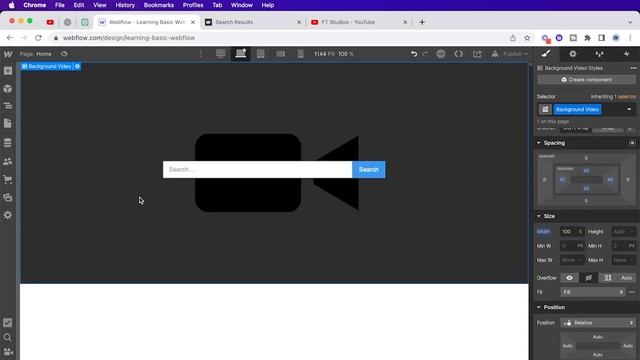The image size is (640, 360).
Task: Set overflow to scroll
Action: 608,278
